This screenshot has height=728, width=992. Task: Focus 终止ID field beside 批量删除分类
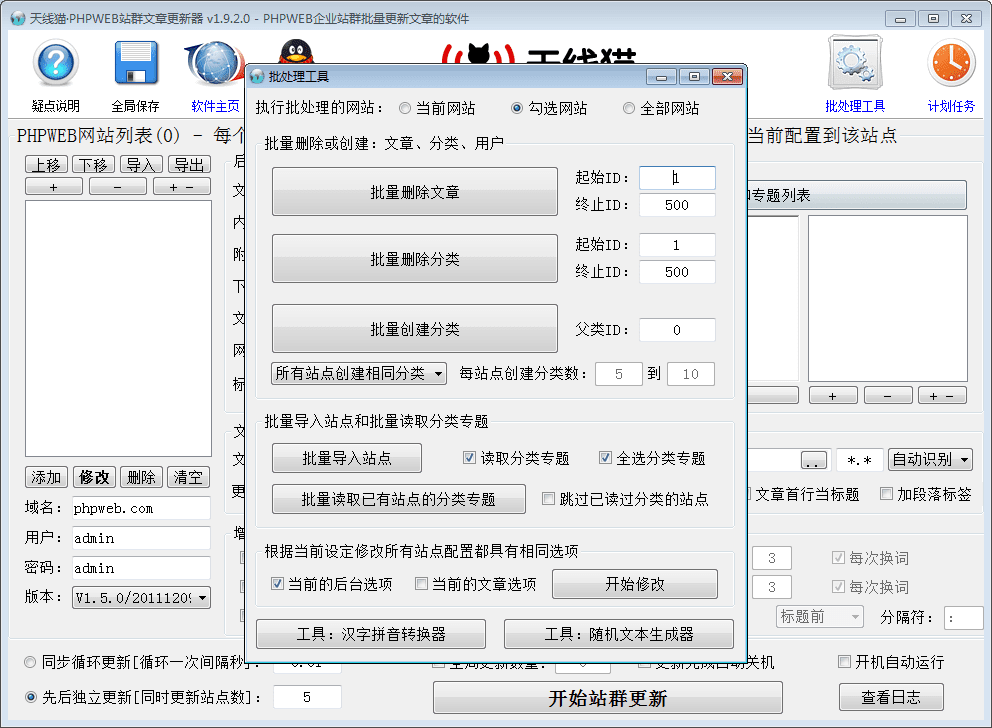(x=677, y=272)
